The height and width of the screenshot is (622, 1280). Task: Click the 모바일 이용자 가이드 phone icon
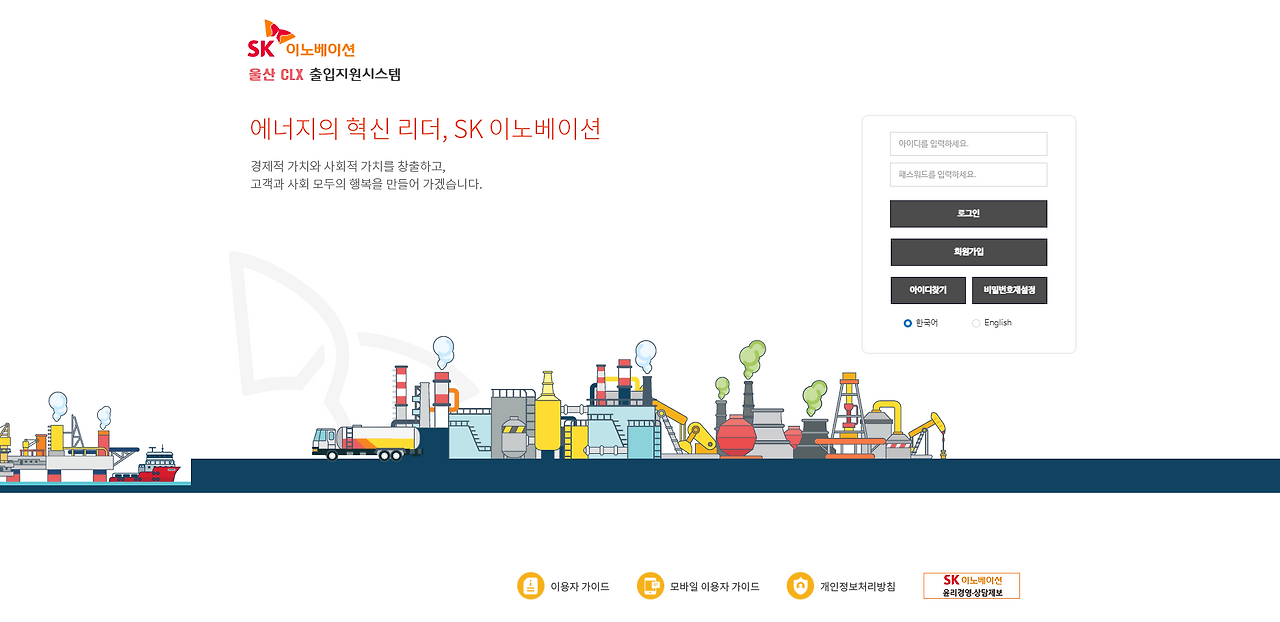pos(650,586)
